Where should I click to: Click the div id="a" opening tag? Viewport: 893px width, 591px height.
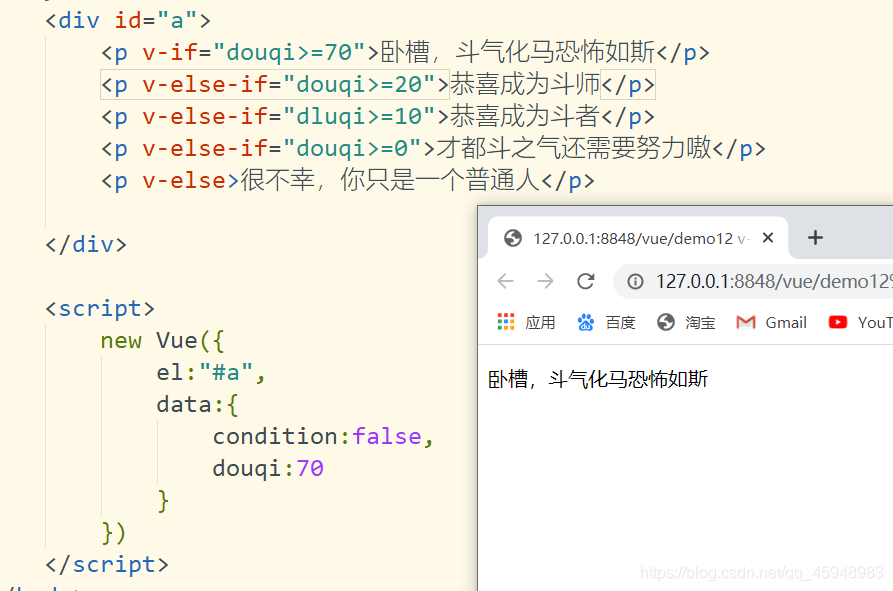(128, 21)
